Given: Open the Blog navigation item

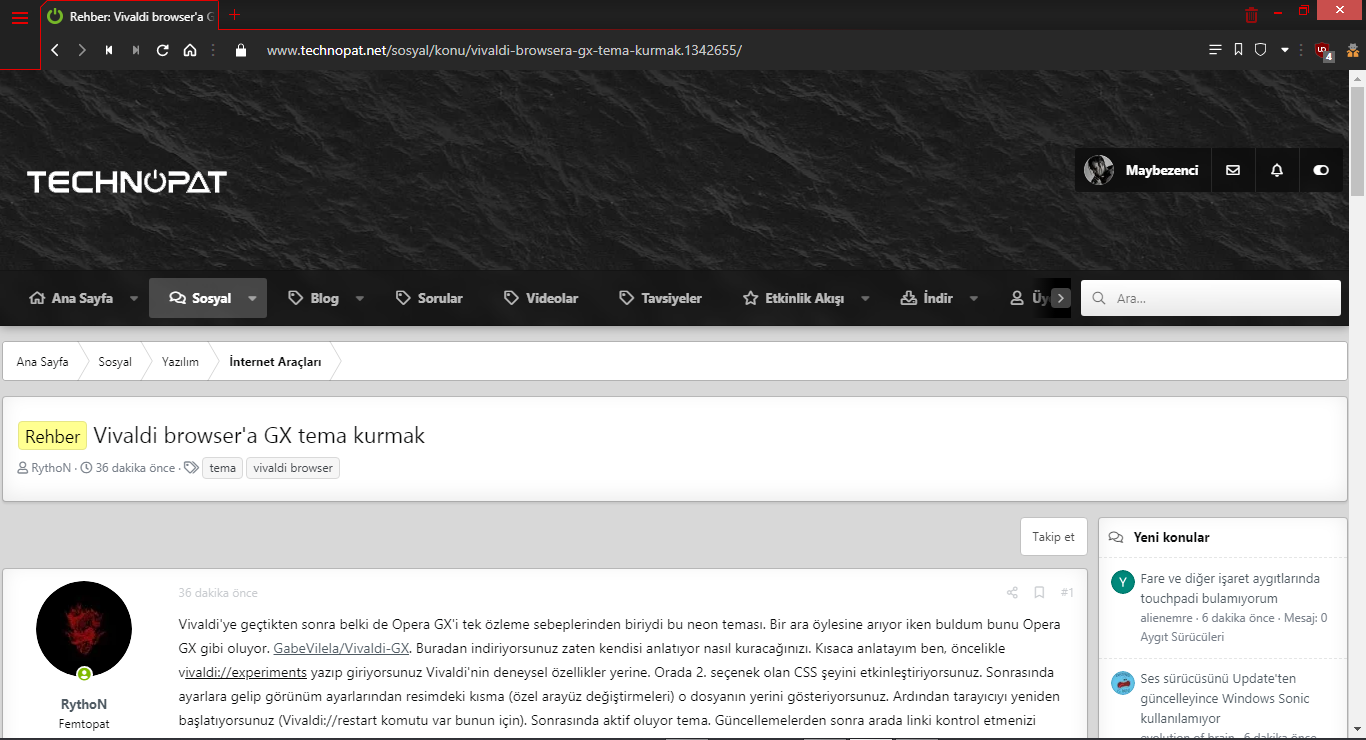Looking at the screenshot, I should (313, 298).
